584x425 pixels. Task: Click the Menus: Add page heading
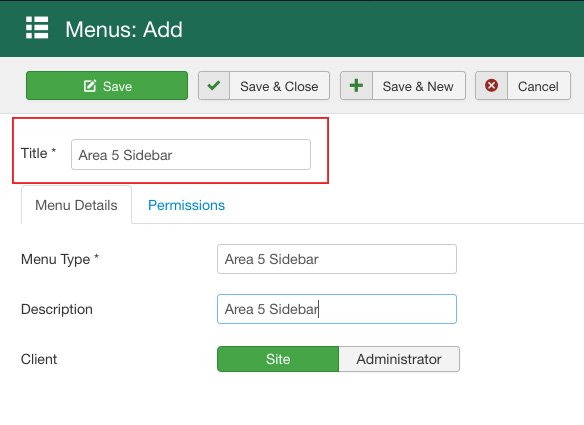(124, 29)
